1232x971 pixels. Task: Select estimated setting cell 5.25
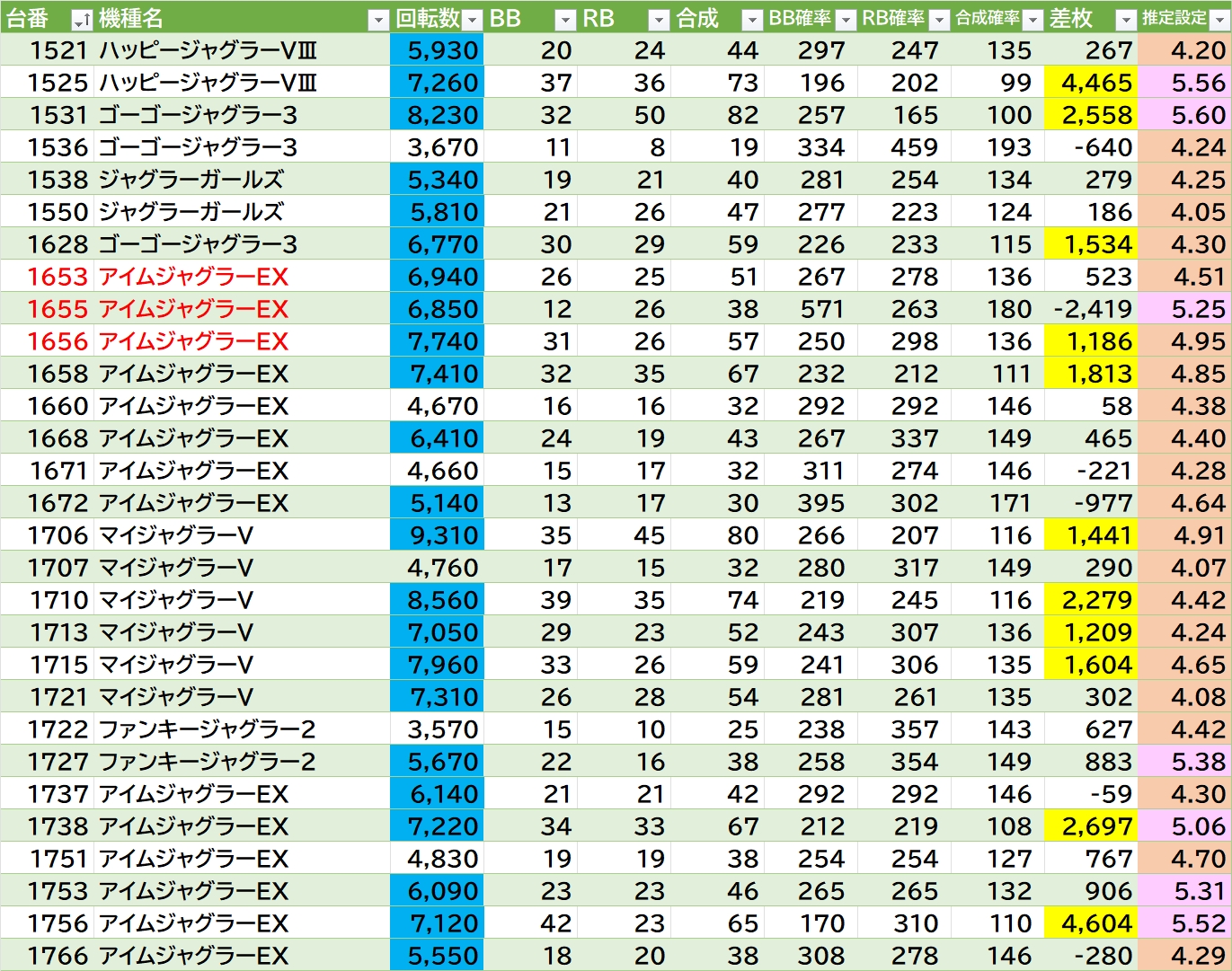click(1184, 309)
